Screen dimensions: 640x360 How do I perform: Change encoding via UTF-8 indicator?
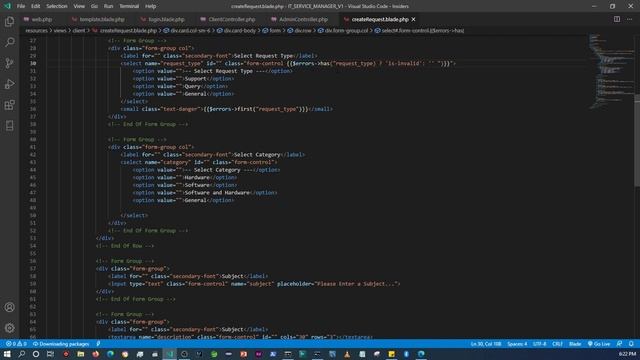tap(540, 344)
